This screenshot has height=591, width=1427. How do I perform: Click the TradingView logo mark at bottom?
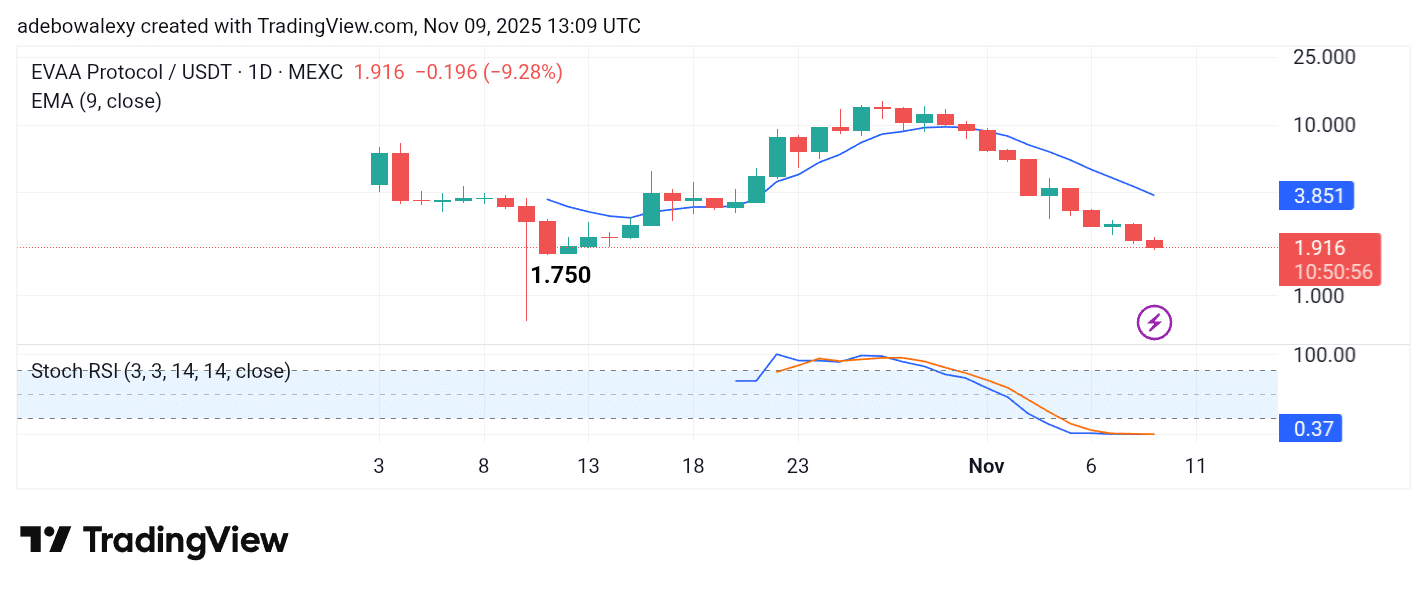coord(46,540)
